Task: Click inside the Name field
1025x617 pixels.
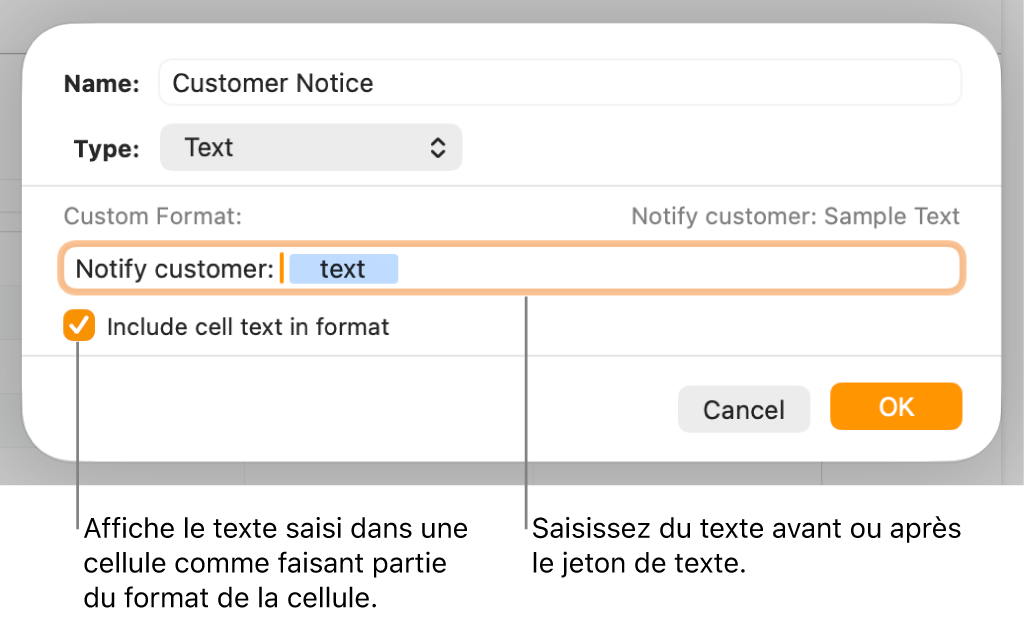Action: [x=560, y=83]
